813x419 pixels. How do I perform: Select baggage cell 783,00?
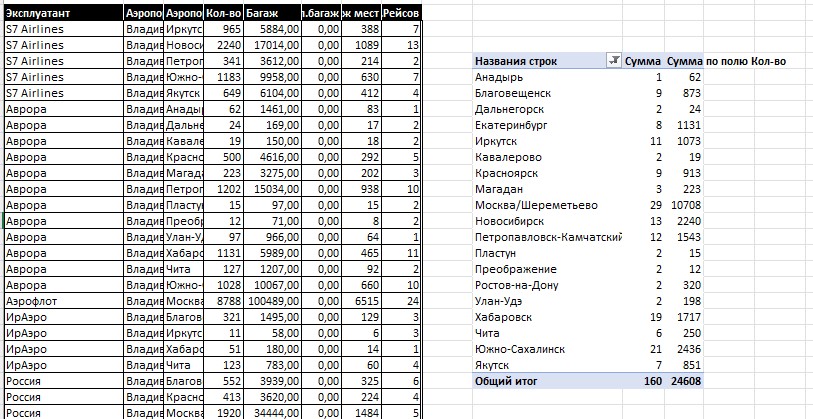click(272, 365)
